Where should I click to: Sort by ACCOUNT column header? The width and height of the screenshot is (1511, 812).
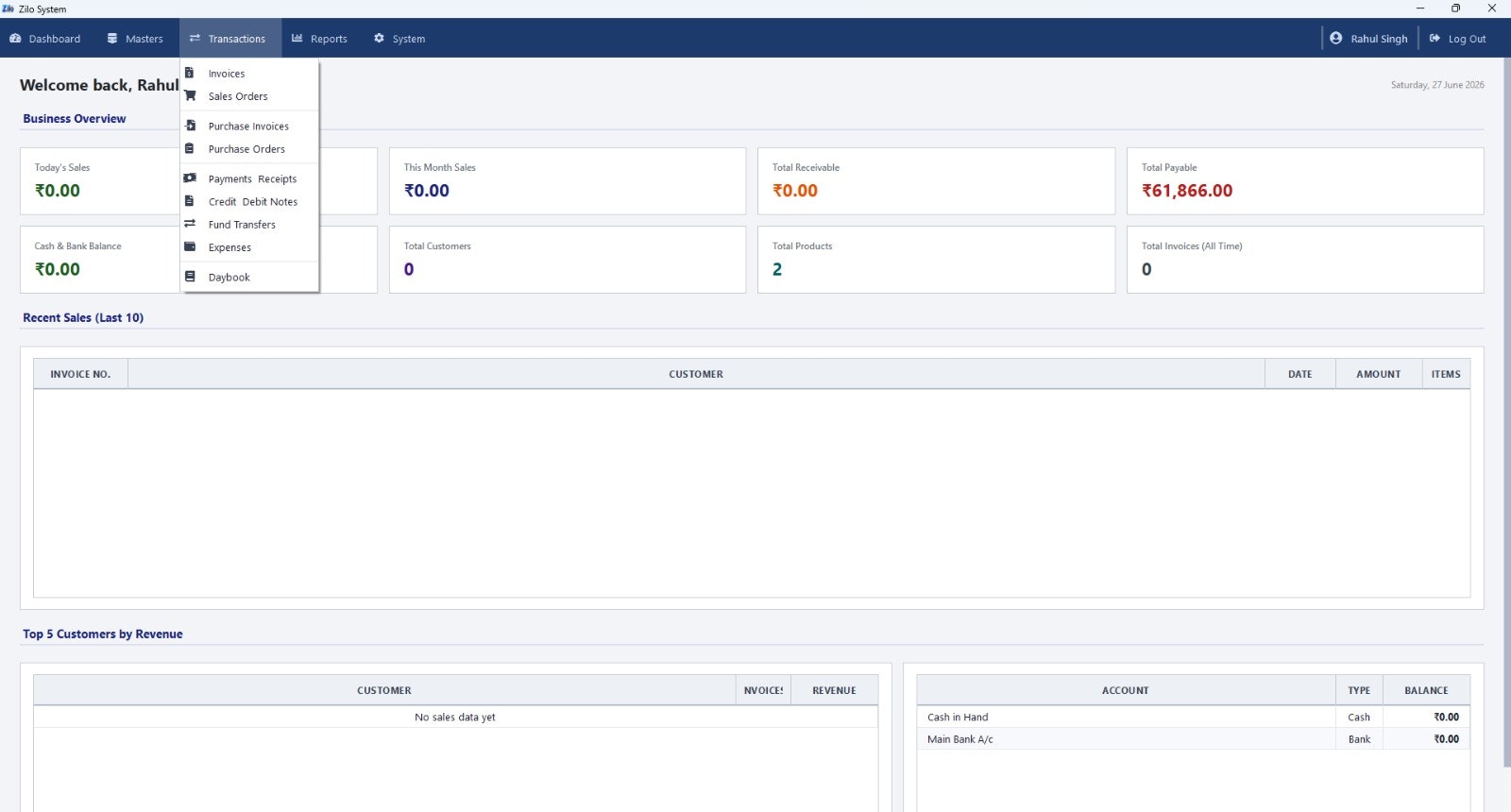[x=1126, y=690]
